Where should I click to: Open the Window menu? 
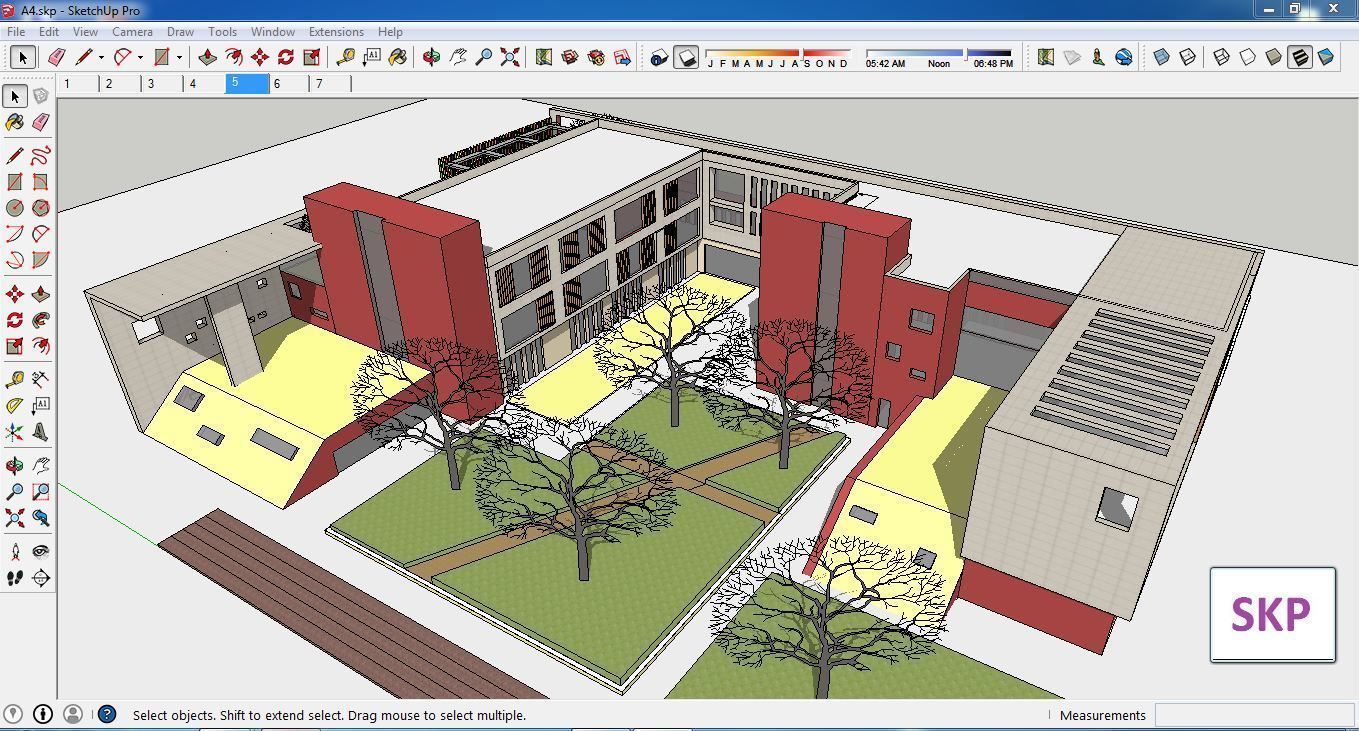click(272, 31)
